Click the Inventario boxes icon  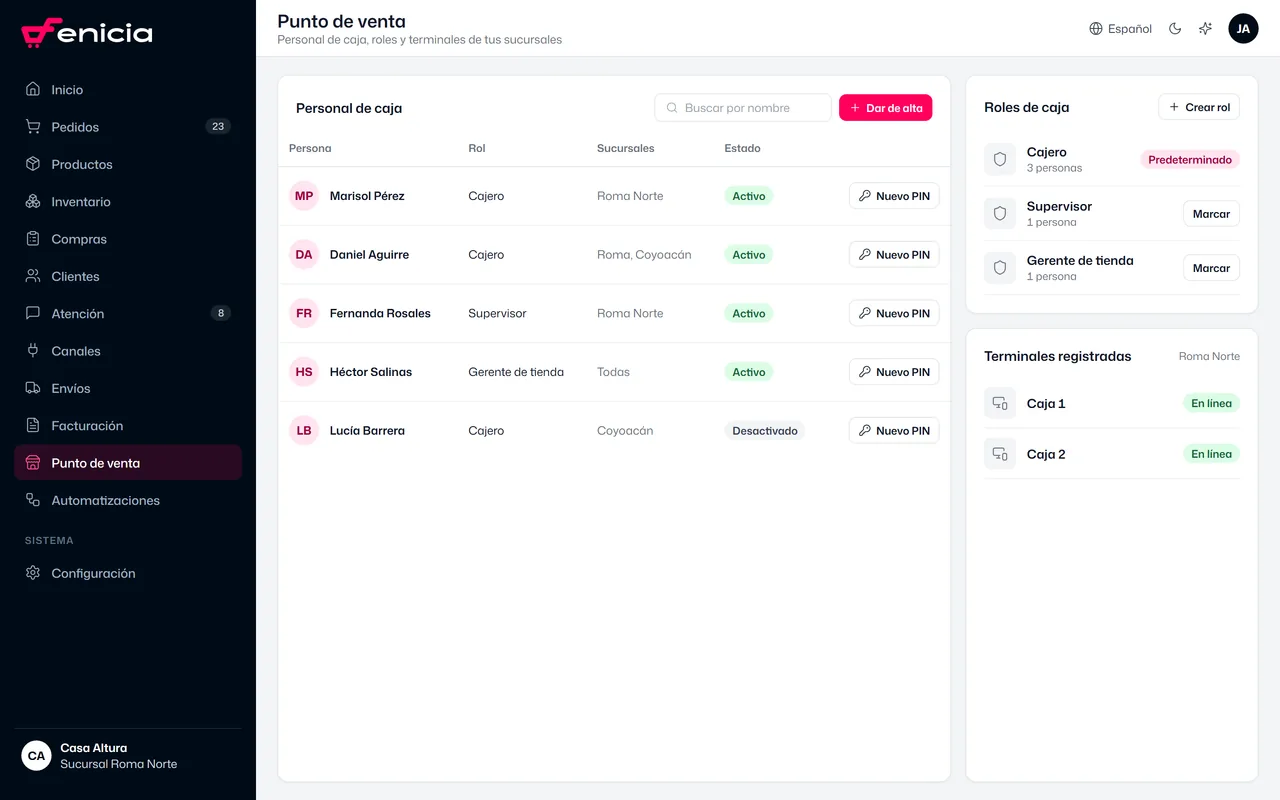coord(33,201)
